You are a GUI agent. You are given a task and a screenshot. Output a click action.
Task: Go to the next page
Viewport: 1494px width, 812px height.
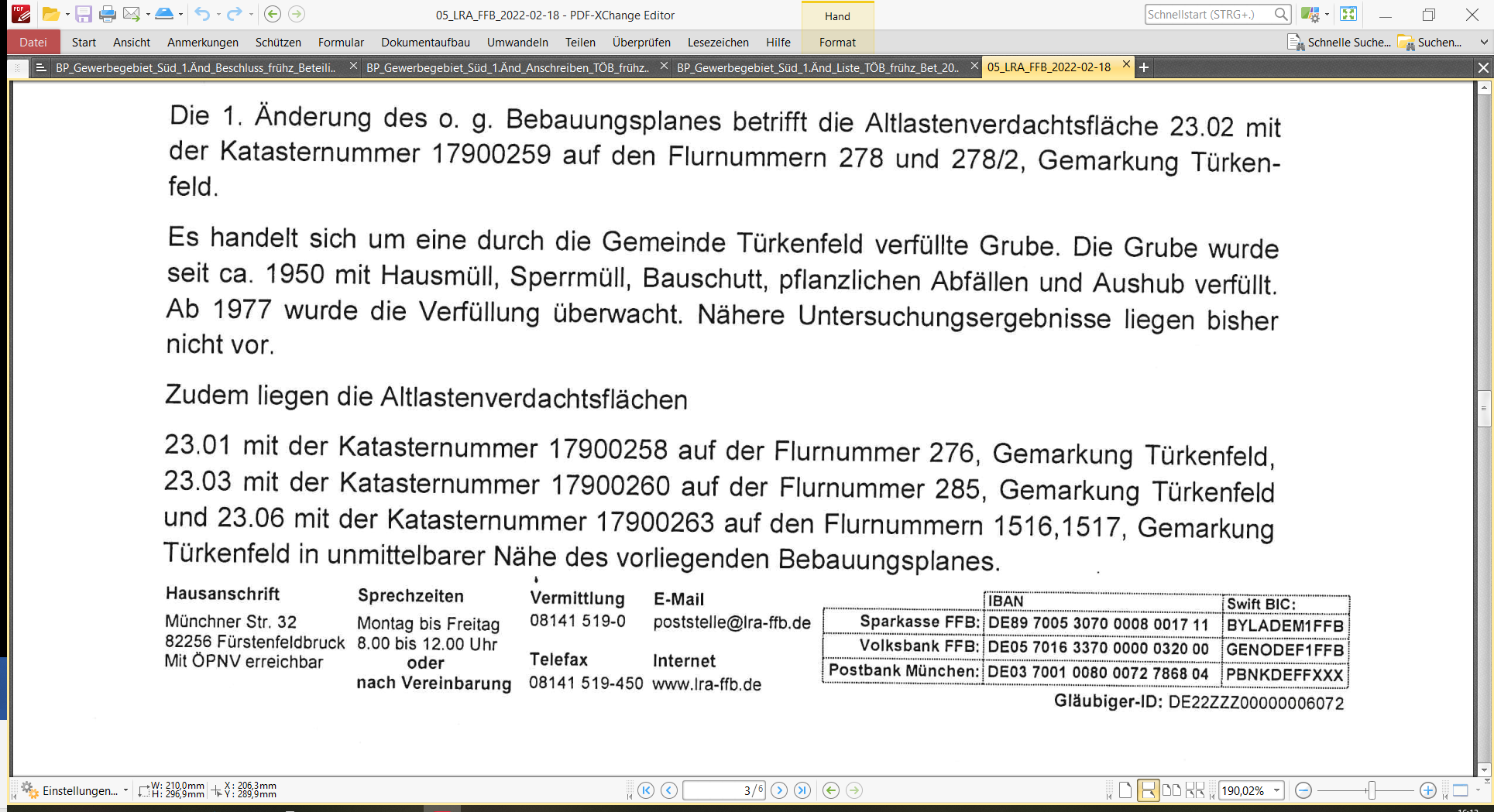pyautogui.click(x=779, y=790)
